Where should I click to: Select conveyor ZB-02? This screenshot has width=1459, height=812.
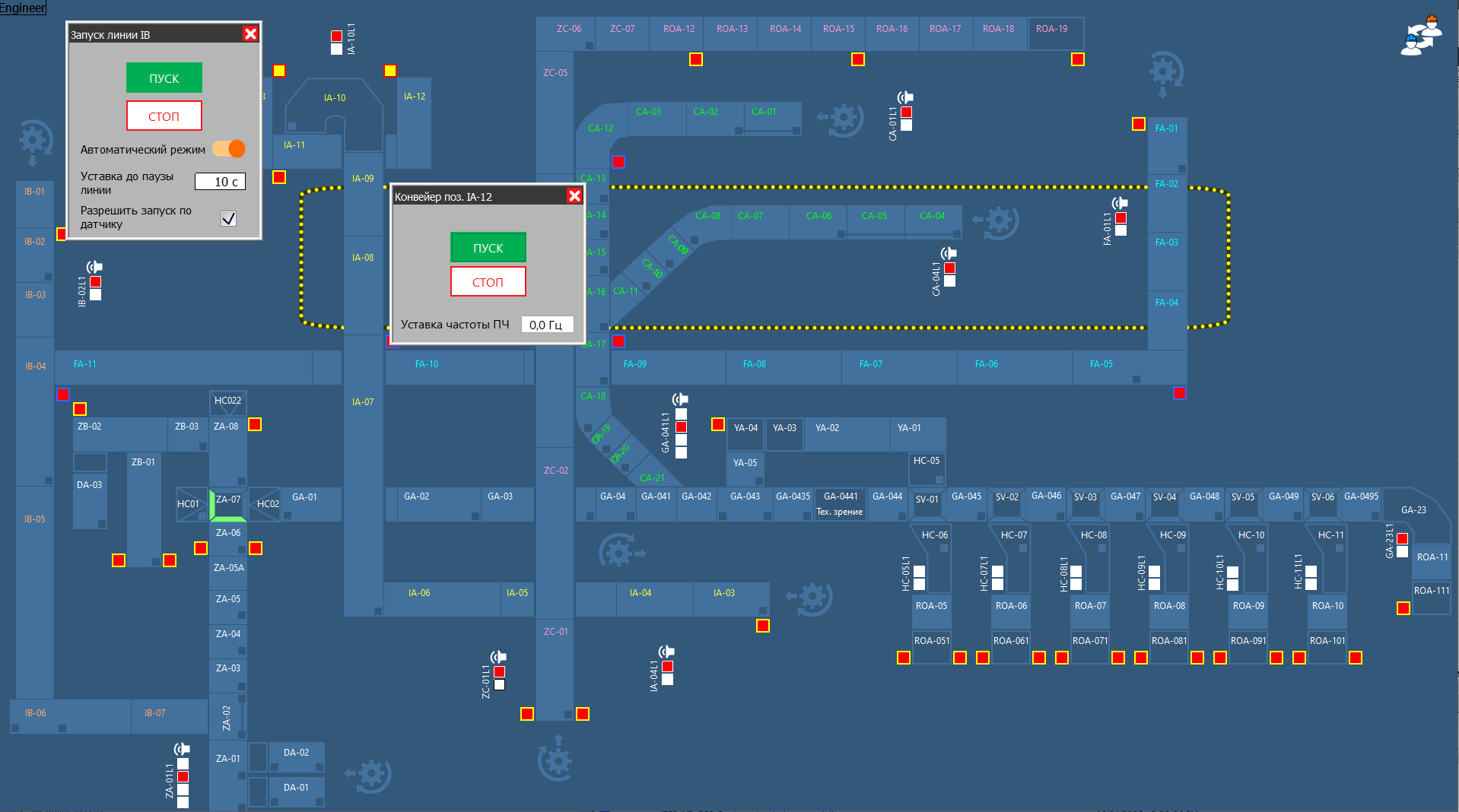click(x=120, y=434)
